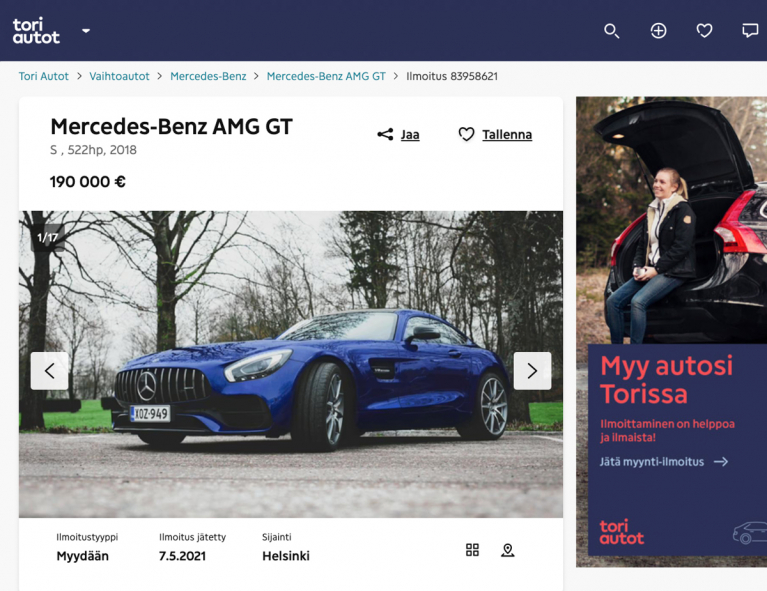Save listing with the Tallenna heart toggle
This screenshot has width=767, height=591.
466,134
